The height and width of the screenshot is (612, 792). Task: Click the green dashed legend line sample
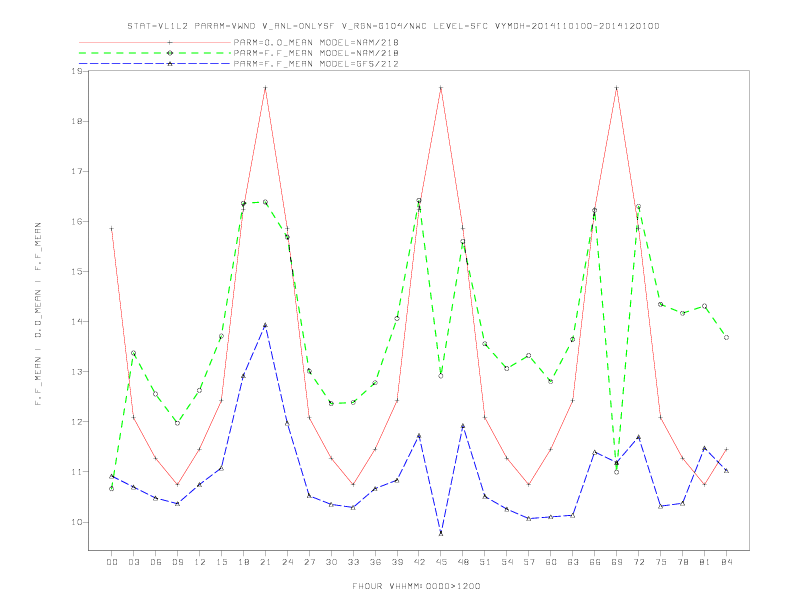[x=155, y=53]
